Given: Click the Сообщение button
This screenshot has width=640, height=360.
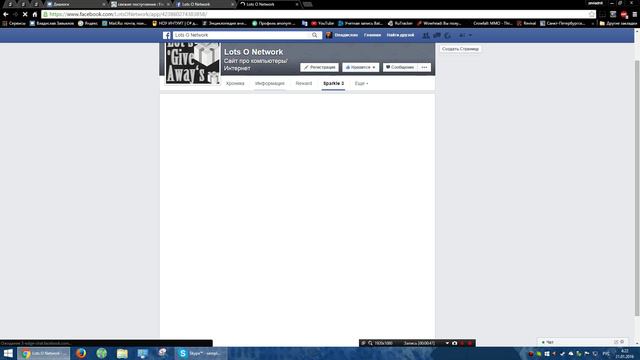Looking at the screenshot, I should (x=400, y=67).
